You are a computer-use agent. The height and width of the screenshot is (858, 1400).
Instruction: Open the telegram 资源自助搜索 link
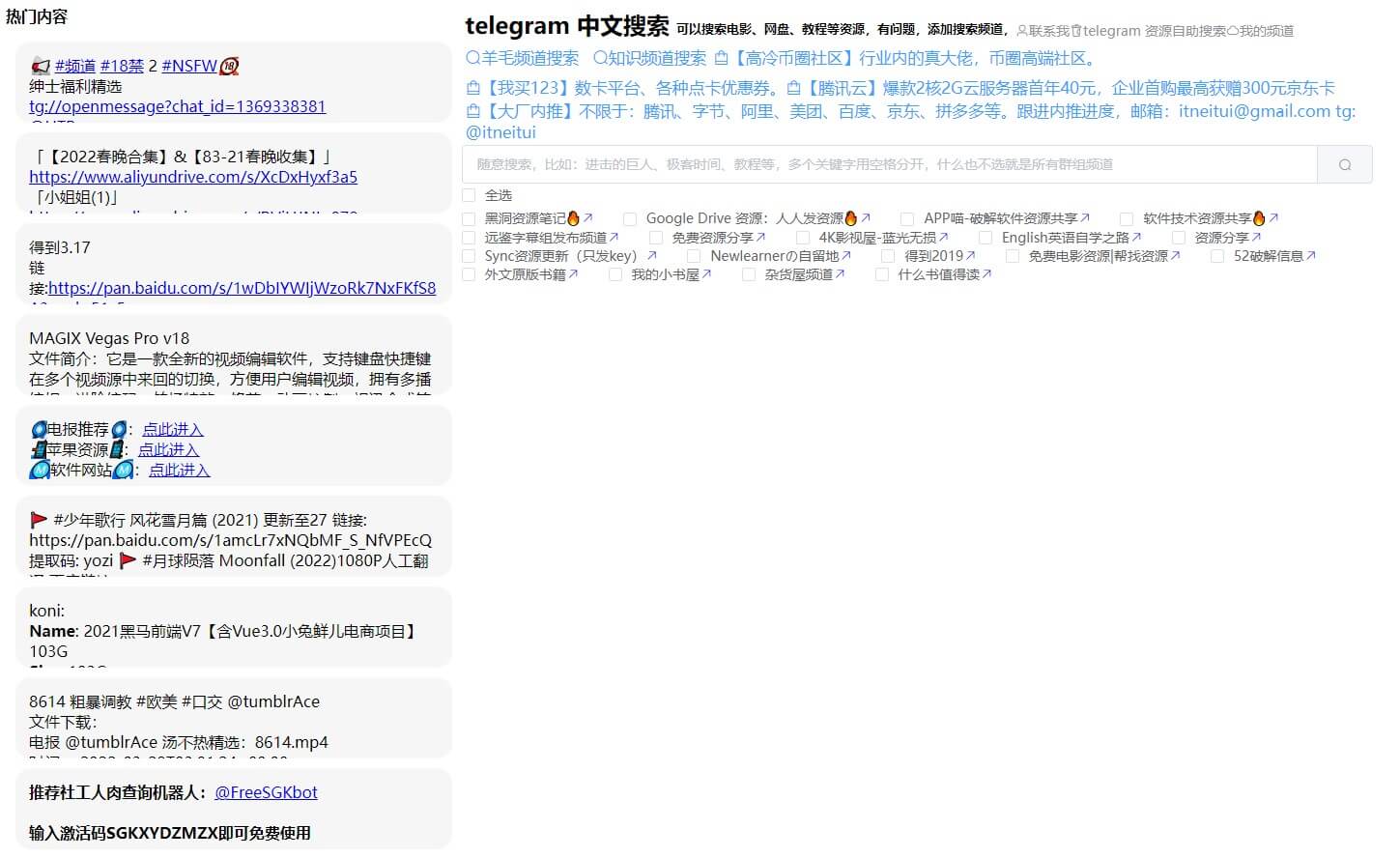[1149, 31]
